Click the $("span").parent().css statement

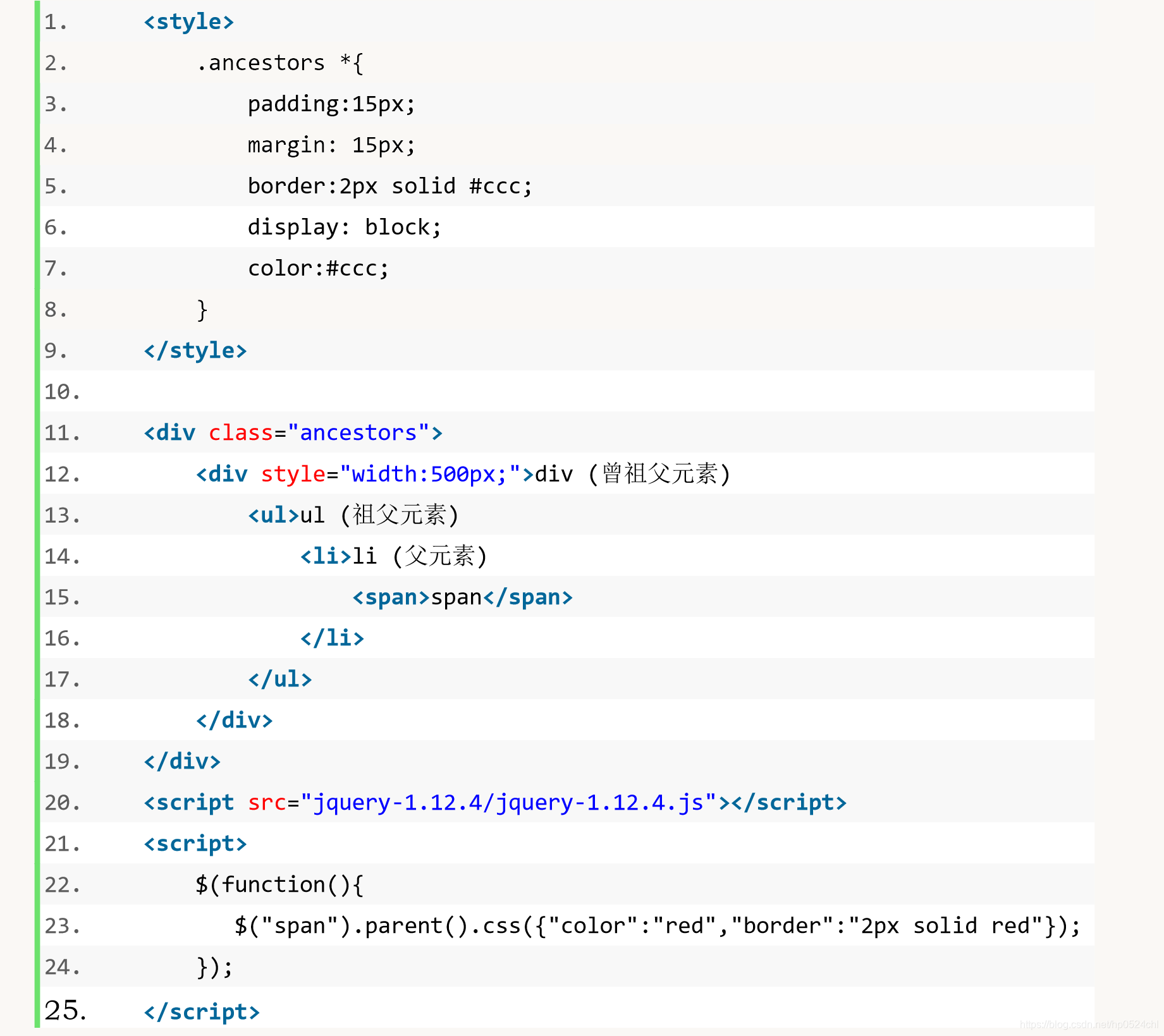(658, 926)
